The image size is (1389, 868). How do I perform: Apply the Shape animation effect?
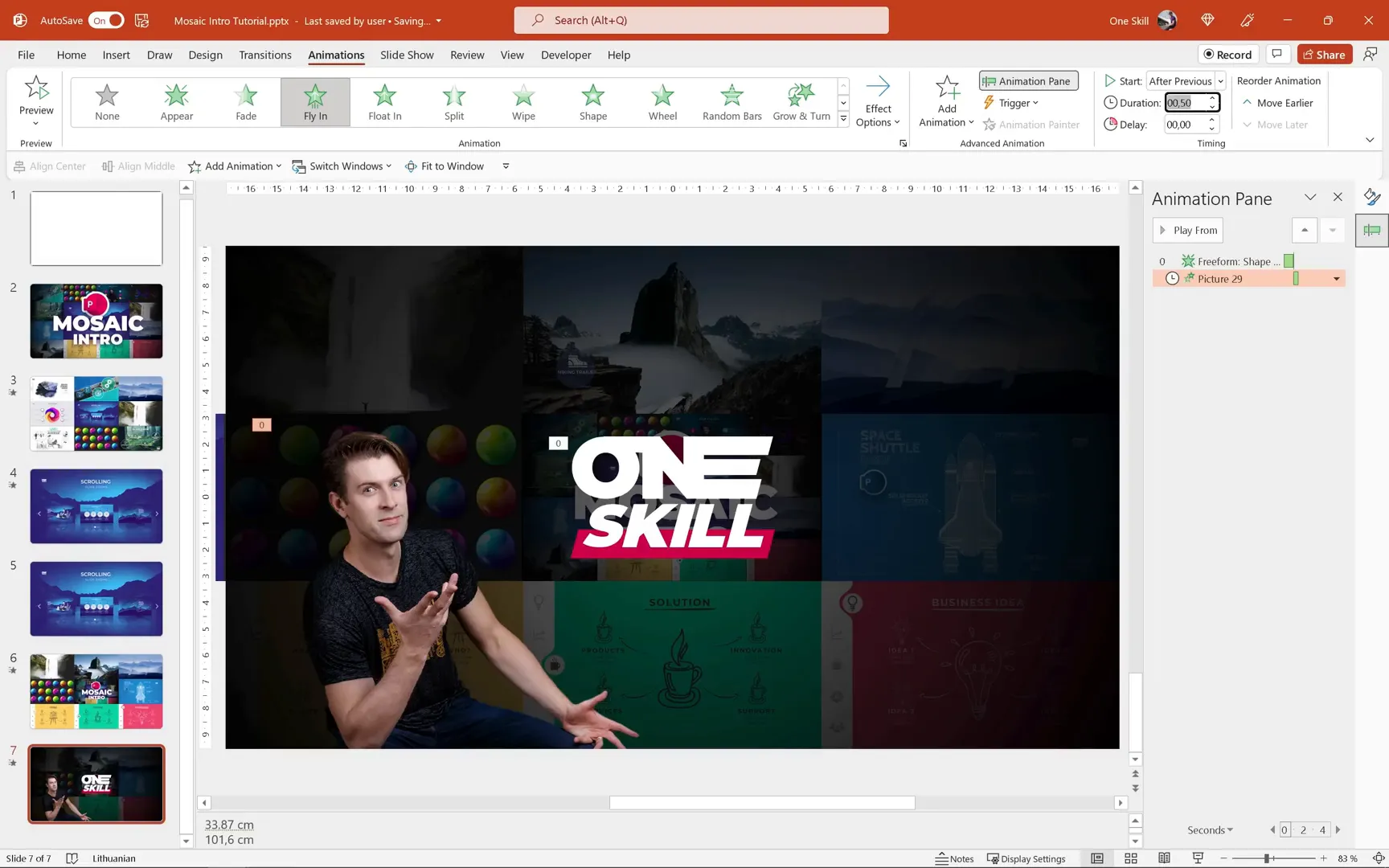[593, 102]
